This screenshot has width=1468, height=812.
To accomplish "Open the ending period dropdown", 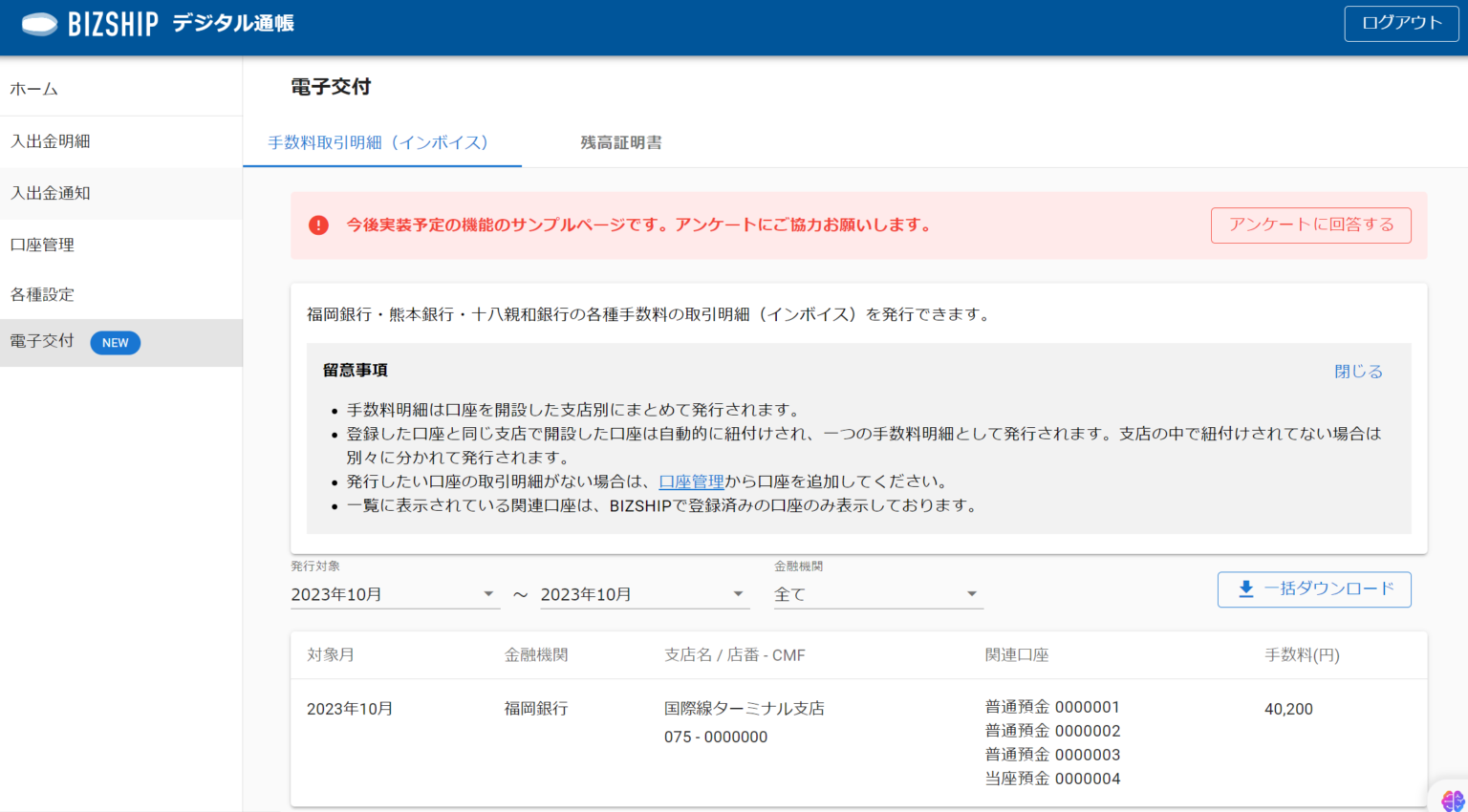I will pyautogui.click(x=644, y=593).
